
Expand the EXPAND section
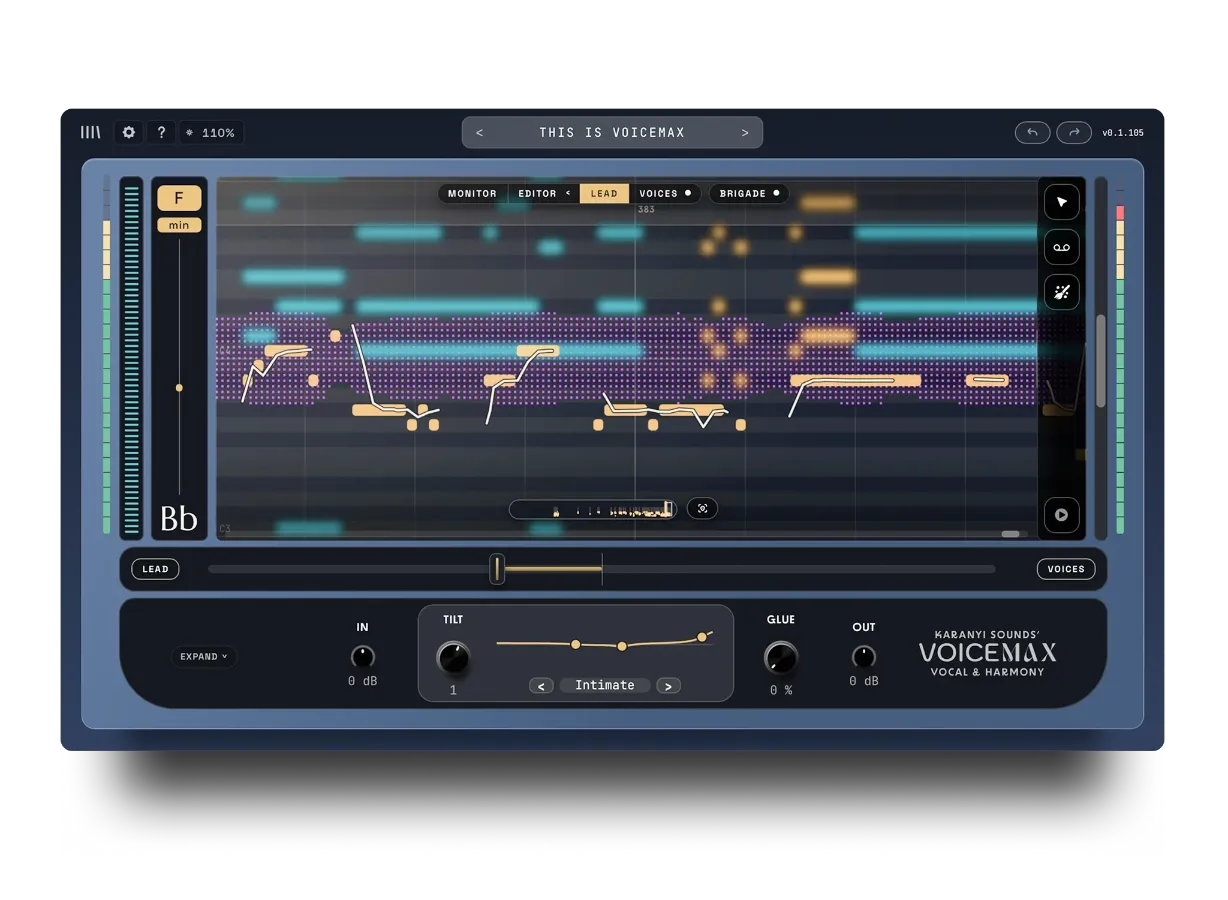point(204,657)
